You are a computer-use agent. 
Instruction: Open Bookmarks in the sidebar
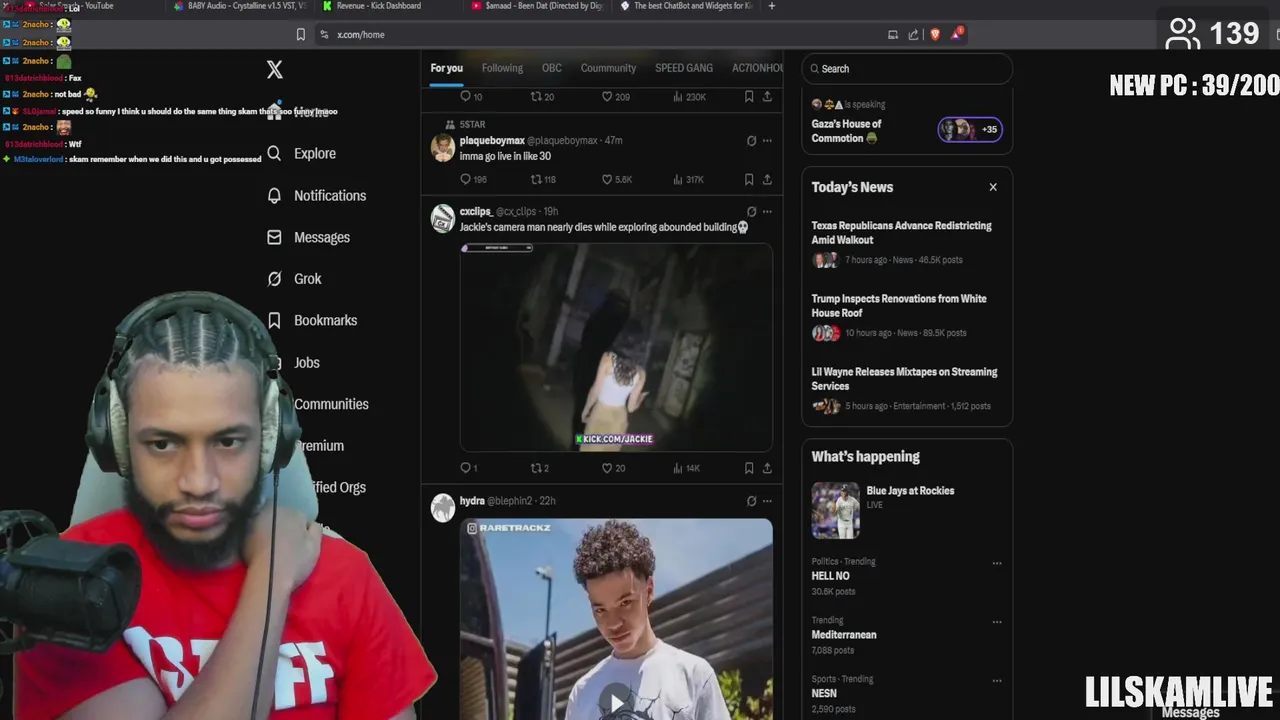(312, 320)
